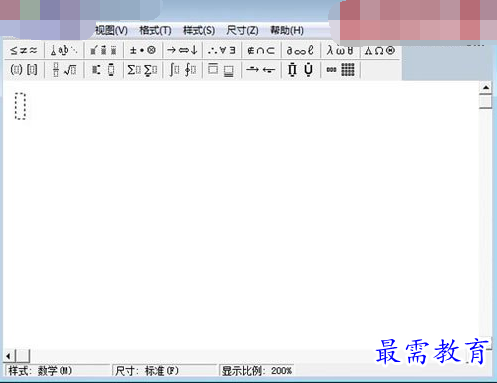
Task: Open the embellishments palette
Action: (103, 50)
